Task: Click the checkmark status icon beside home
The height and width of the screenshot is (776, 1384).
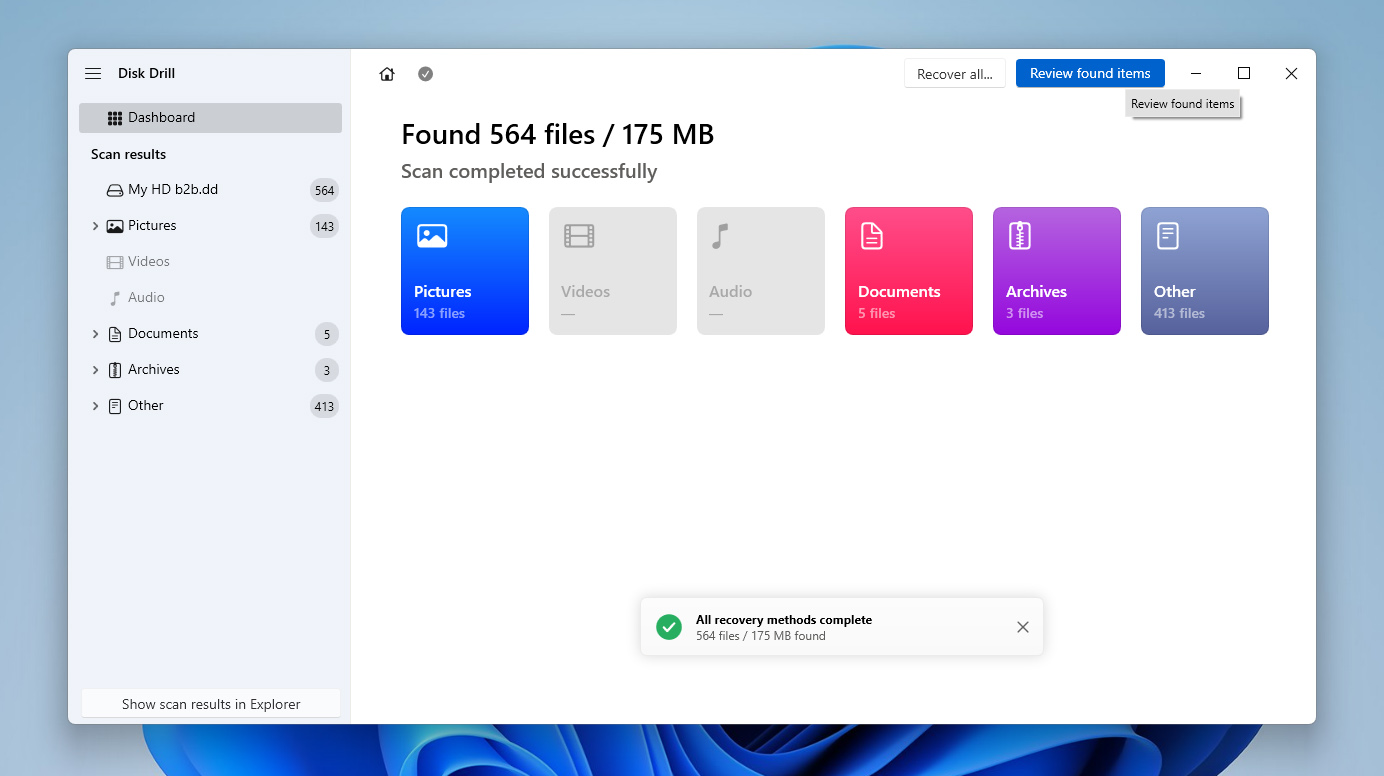Action: 425,74
